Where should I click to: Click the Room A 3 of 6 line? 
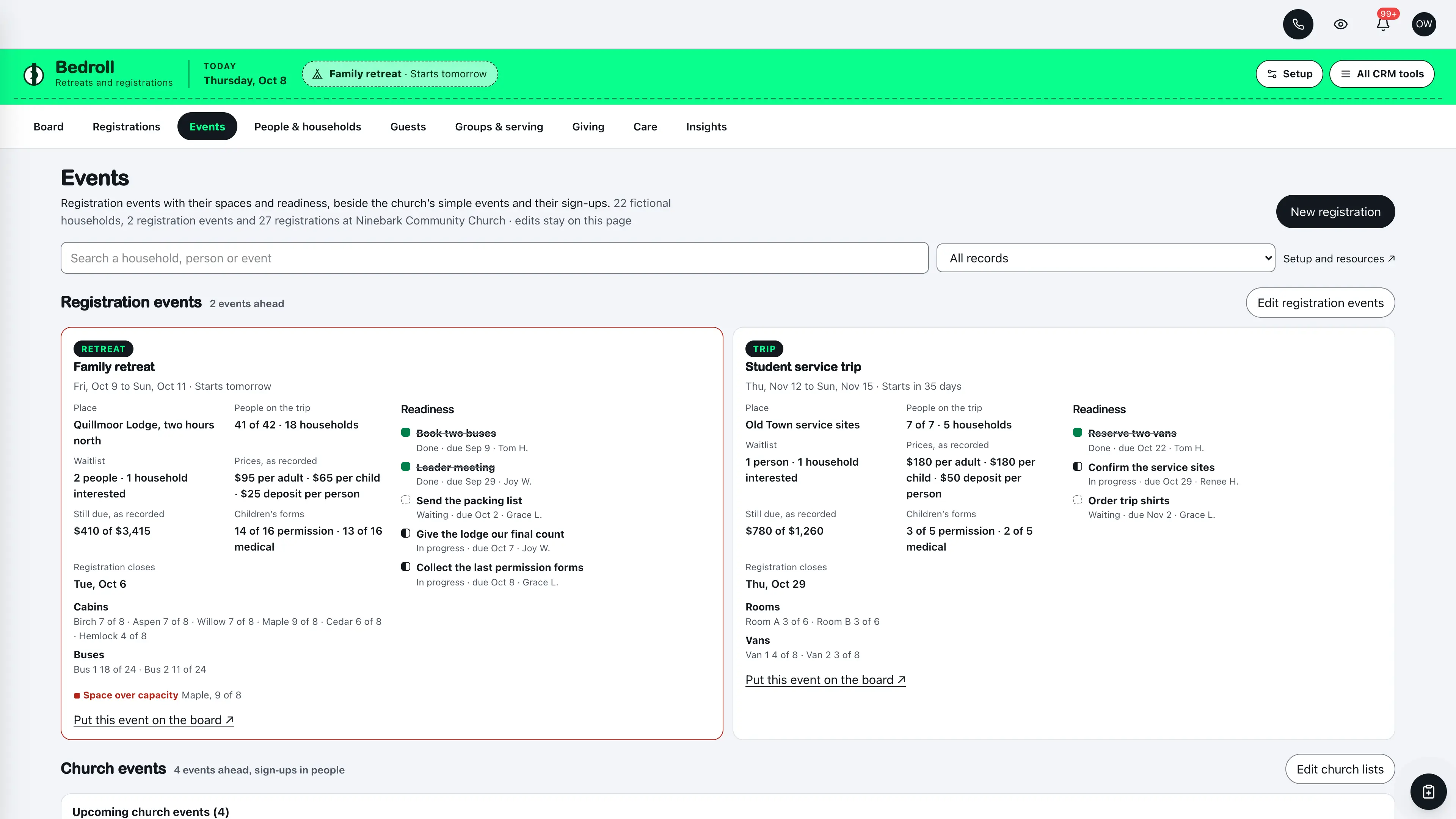tap(777, 622)
